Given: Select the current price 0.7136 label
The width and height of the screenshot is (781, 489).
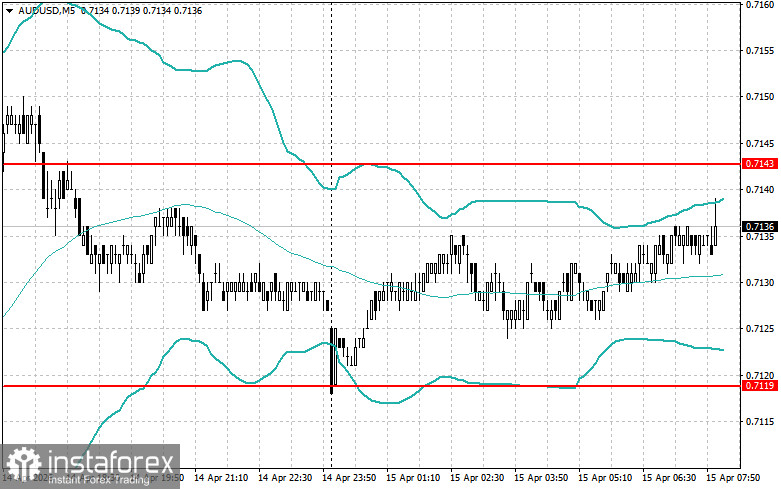Looking at the screenshot, I should pyautogui.click(x=760, y=227).
